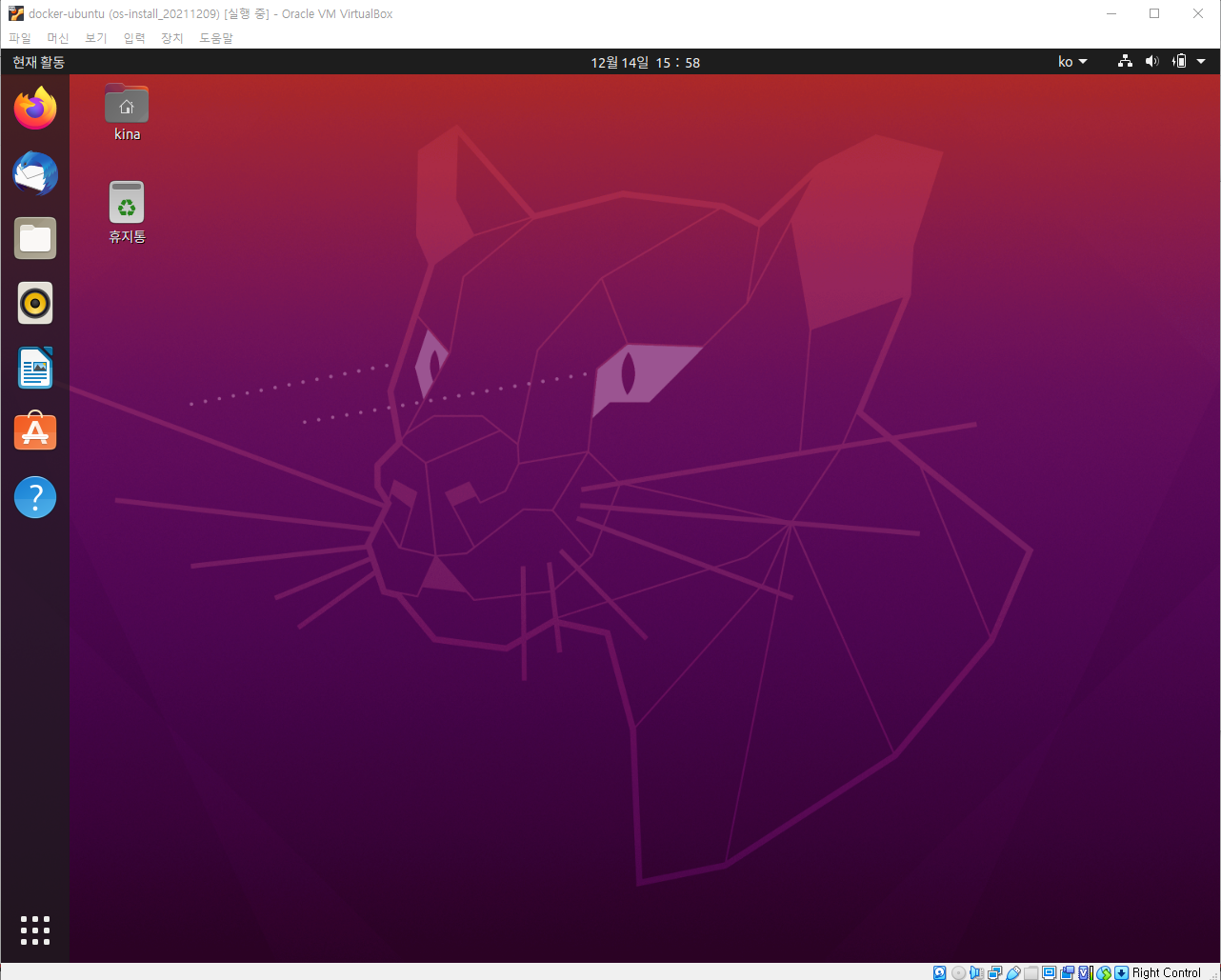This screenshot has height=980, width=1221.
Task: Click the battery icon in top bar
Action: (x=1179, y=62)
